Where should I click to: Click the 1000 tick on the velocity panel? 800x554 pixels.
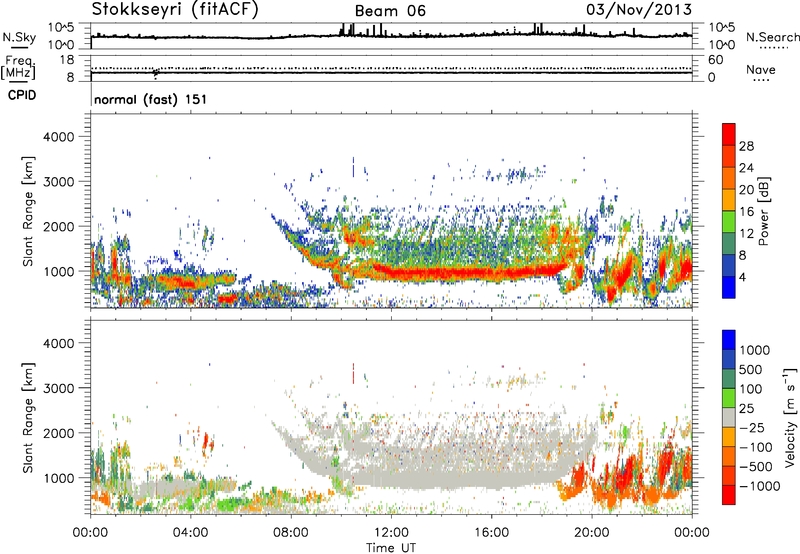(59, 478)
